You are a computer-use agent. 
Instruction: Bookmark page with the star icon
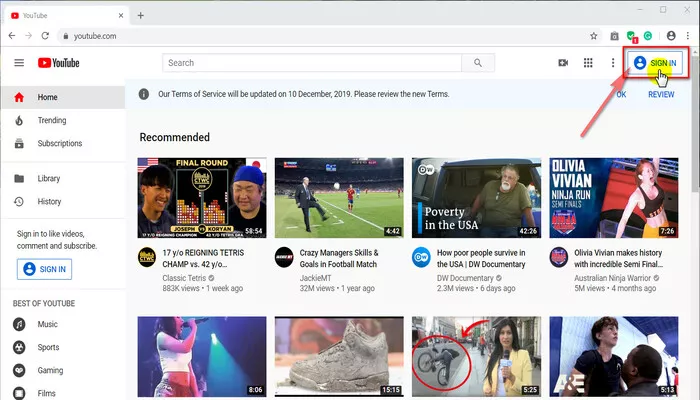(x=594, y=36)
